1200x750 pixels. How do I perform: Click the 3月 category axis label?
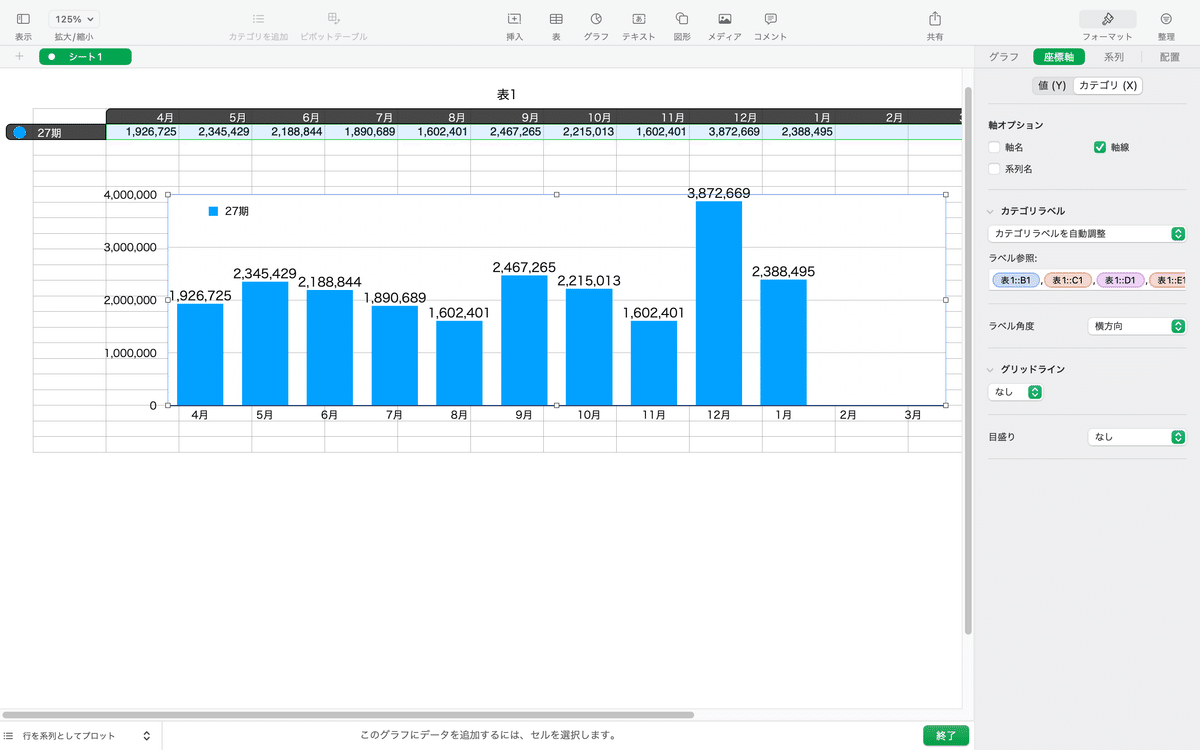(x=913, y=415)
